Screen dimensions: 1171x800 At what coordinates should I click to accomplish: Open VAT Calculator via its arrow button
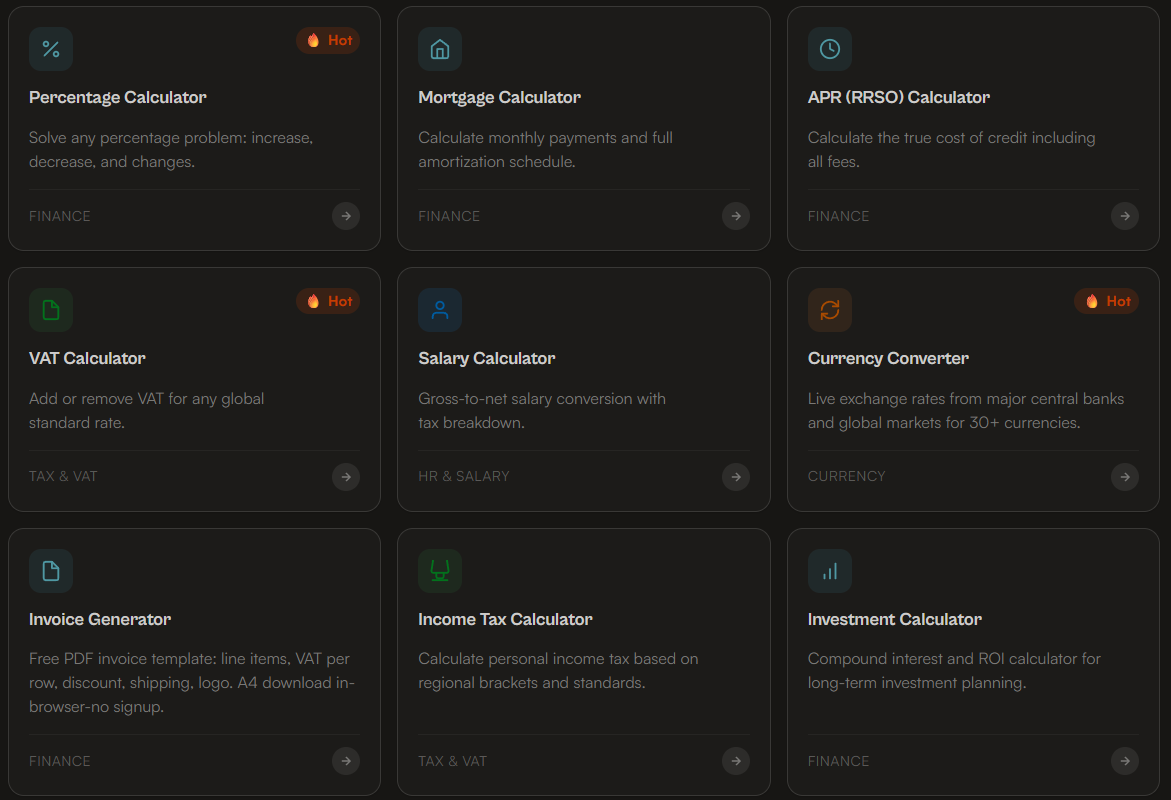[x=346, y=477]
